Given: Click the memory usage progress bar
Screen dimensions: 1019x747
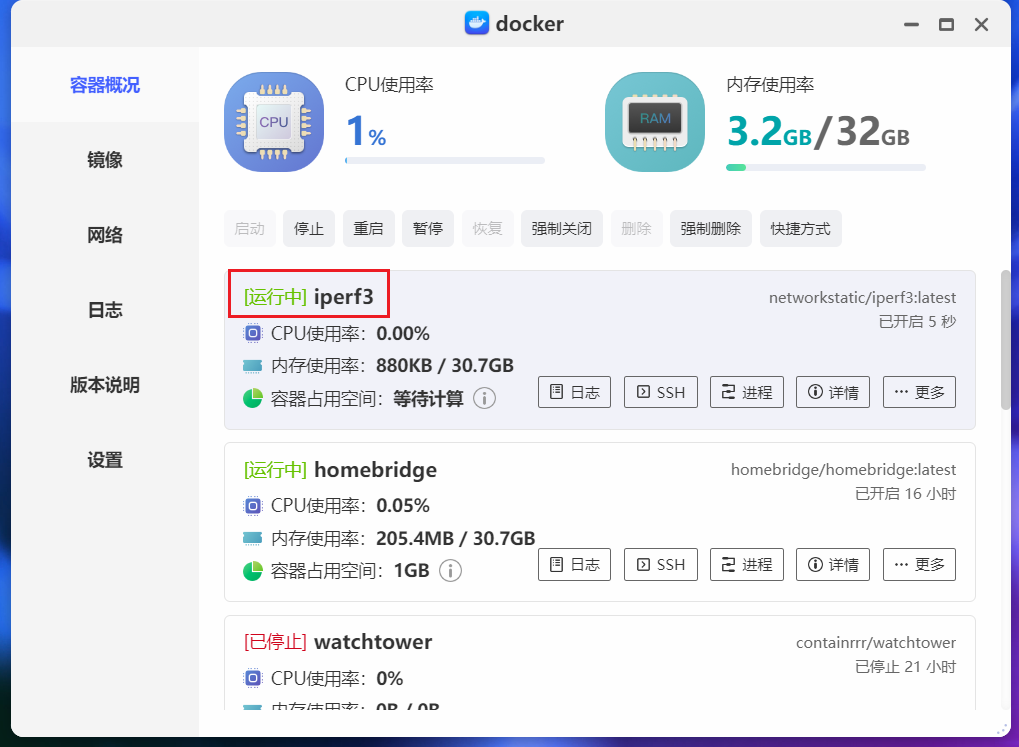Looking at the screenshot, I should tap(825, 168).
